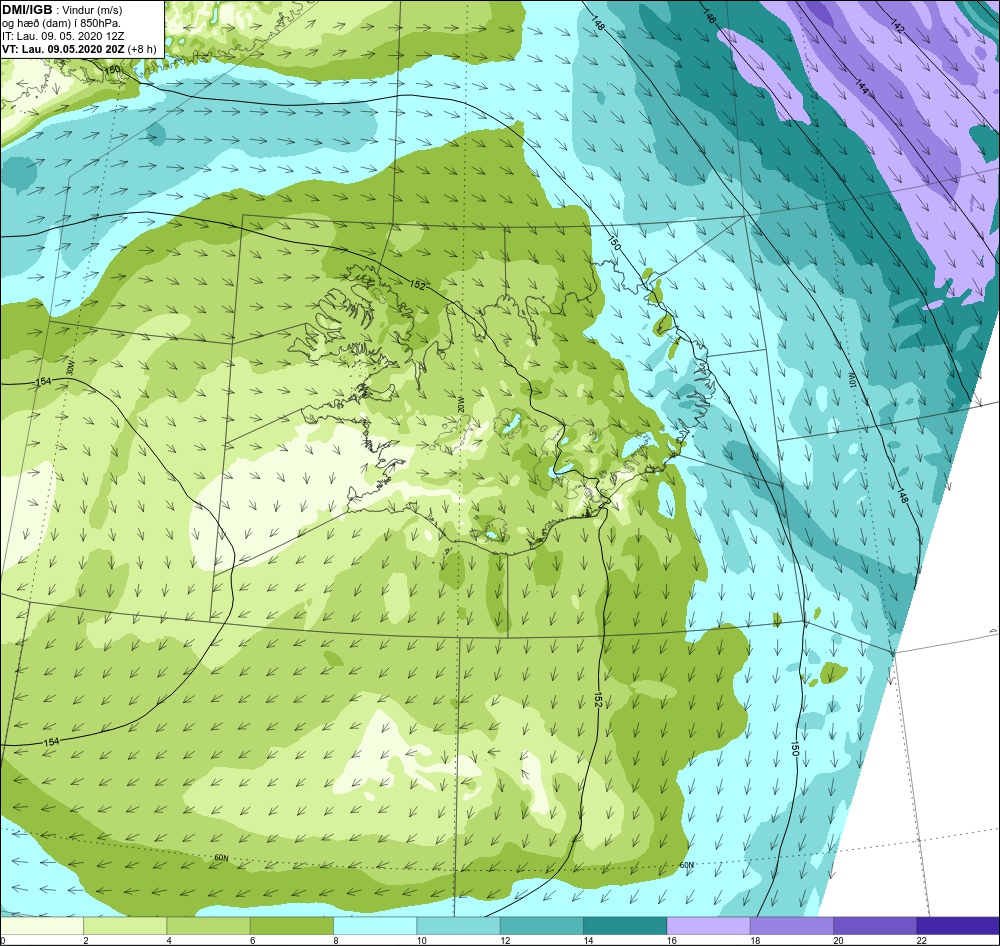Screen dimensions: 1000x946
Task: Click the '60N' label under the 10W meridian
Action: click(686, 865)
